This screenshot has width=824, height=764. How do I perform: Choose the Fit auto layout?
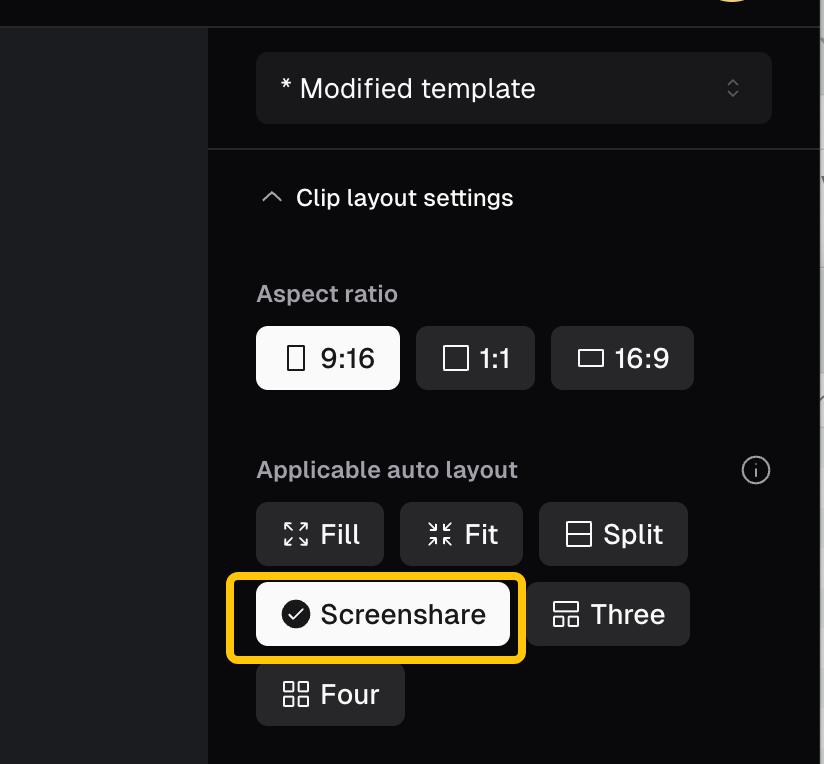[x=461, y=534]
